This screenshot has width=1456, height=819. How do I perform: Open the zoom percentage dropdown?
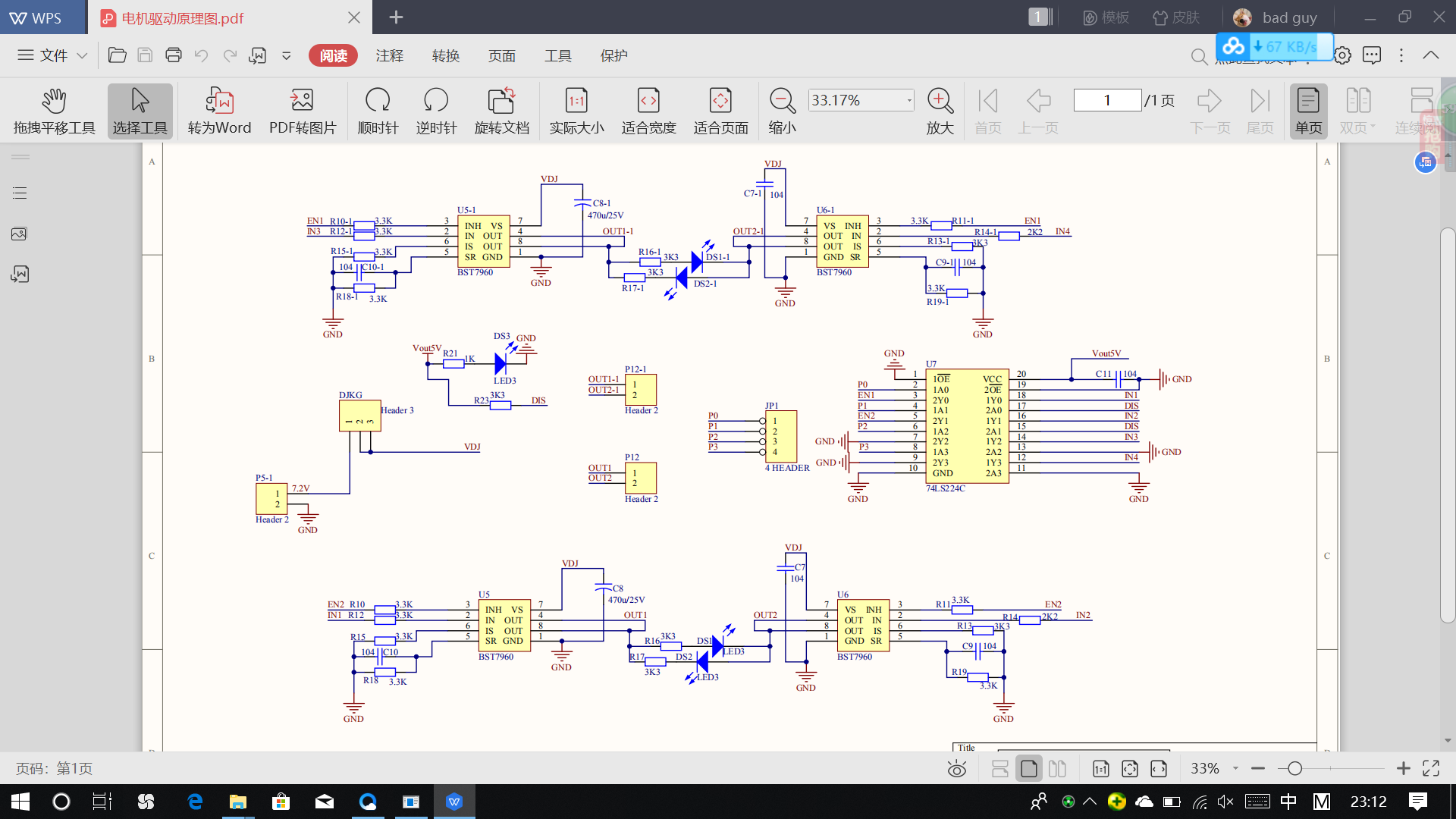[x=909, y=100]
